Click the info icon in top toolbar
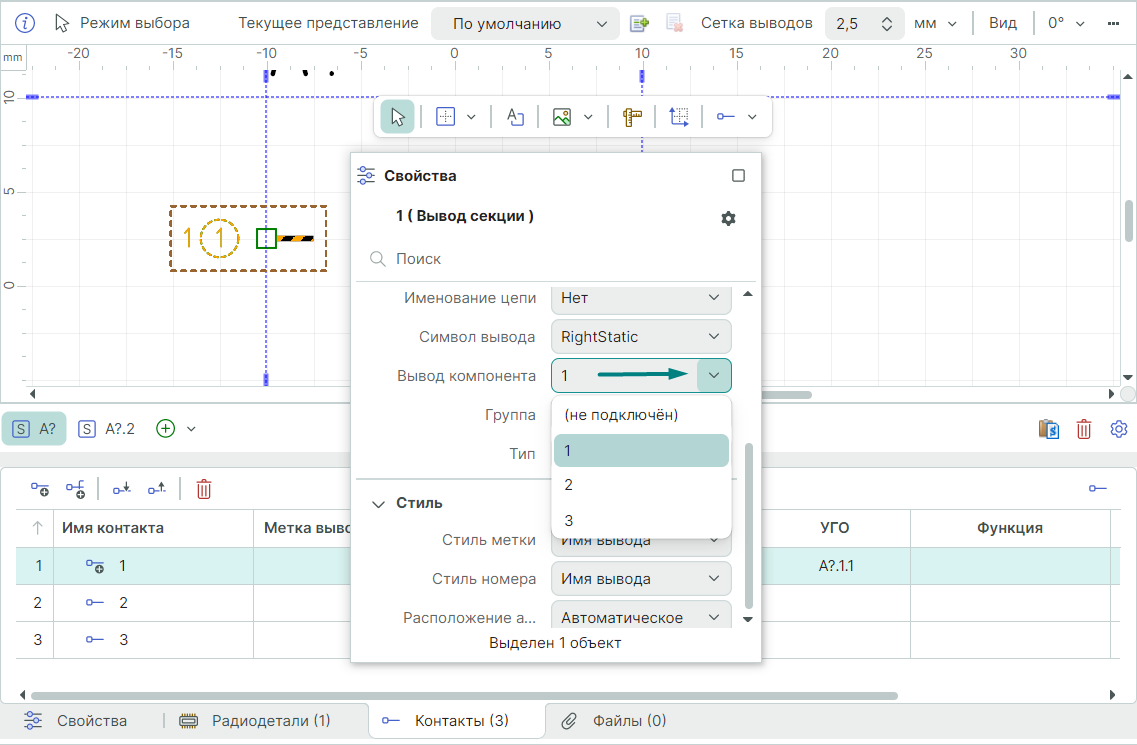This screenshot has height=745, width=1137. coord(26,23)
